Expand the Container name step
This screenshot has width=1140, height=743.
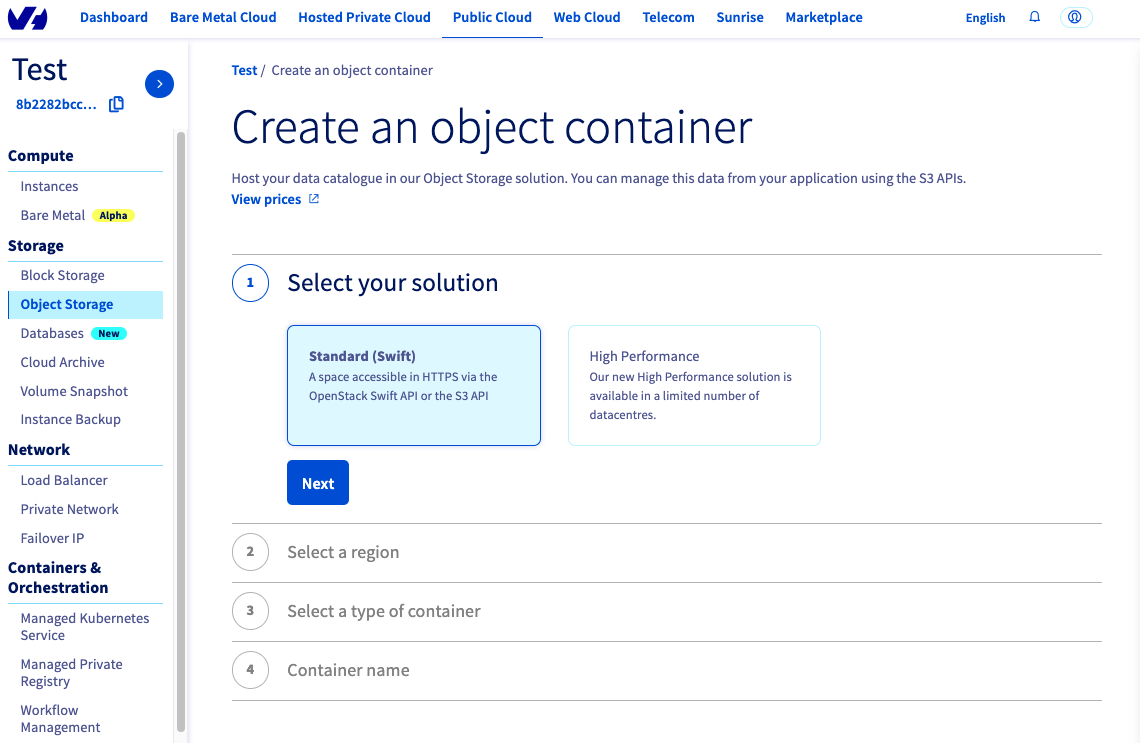(x=348, y=670)
